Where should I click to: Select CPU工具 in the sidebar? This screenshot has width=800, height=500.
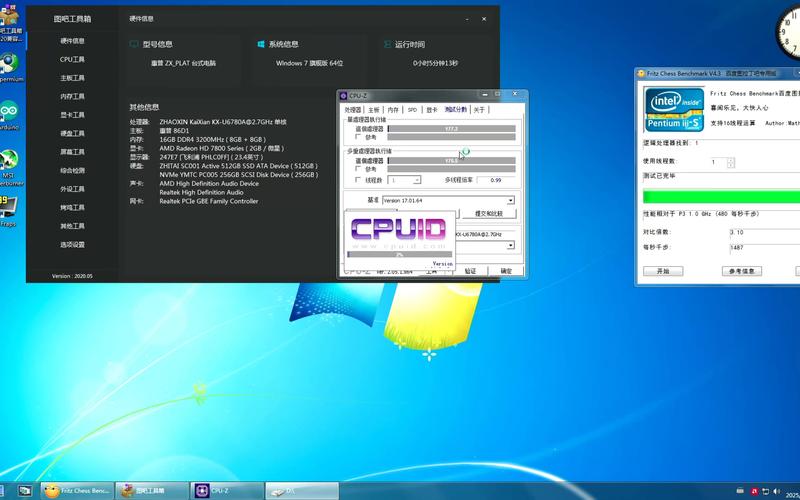[x=72, y=60]
